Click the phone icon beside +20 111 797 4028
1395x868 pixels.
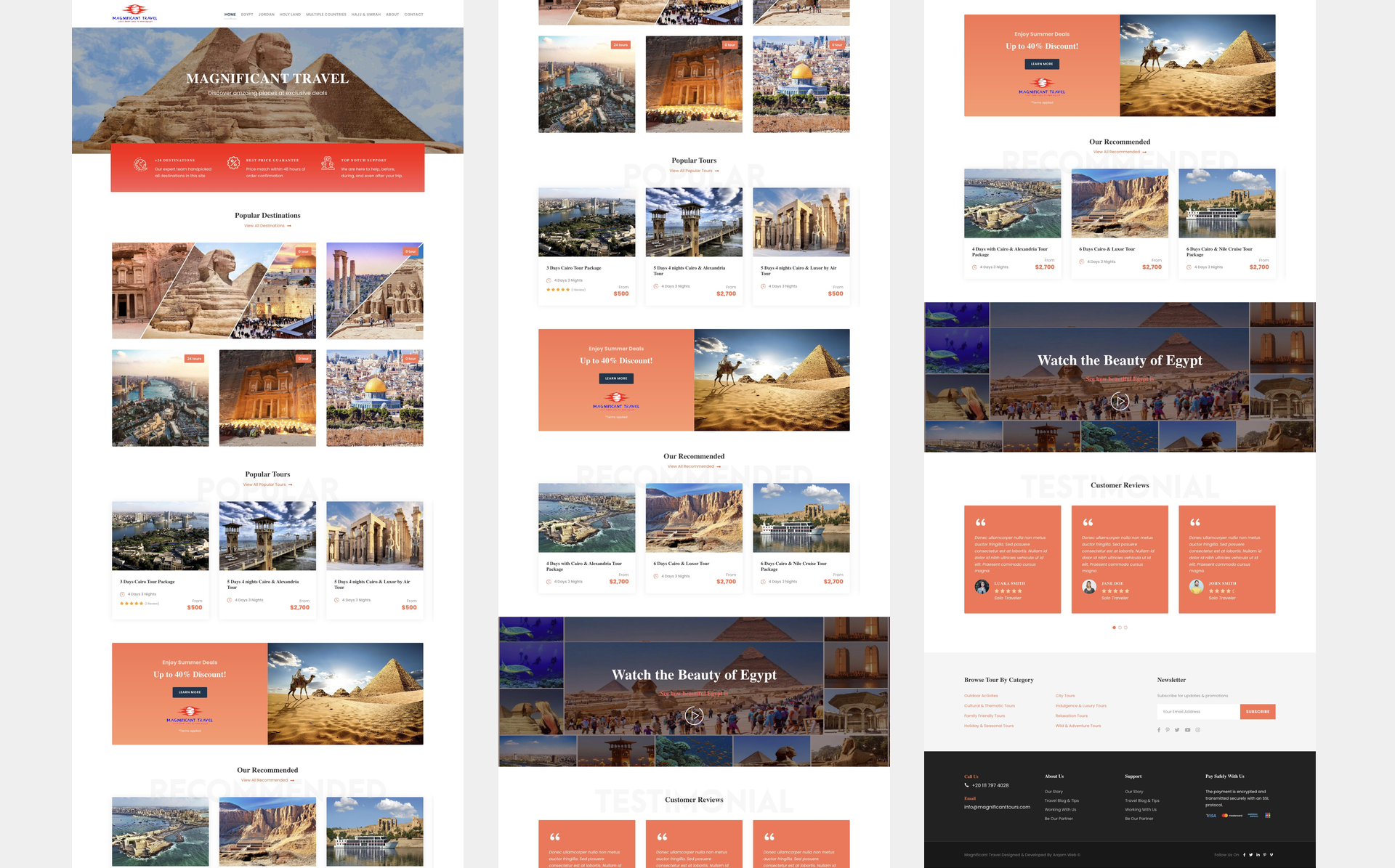point(967,785)
